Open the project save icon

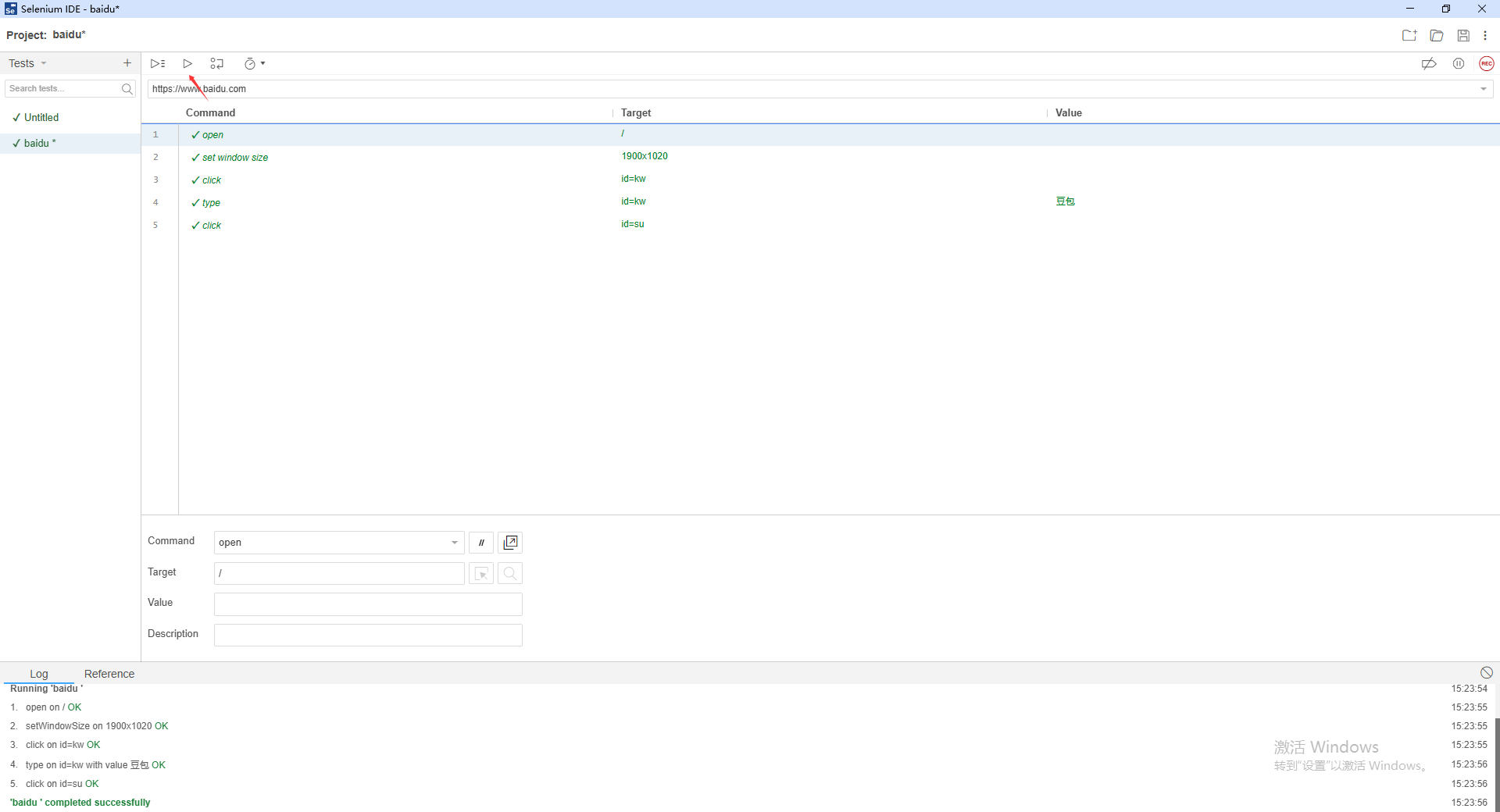1462,35
